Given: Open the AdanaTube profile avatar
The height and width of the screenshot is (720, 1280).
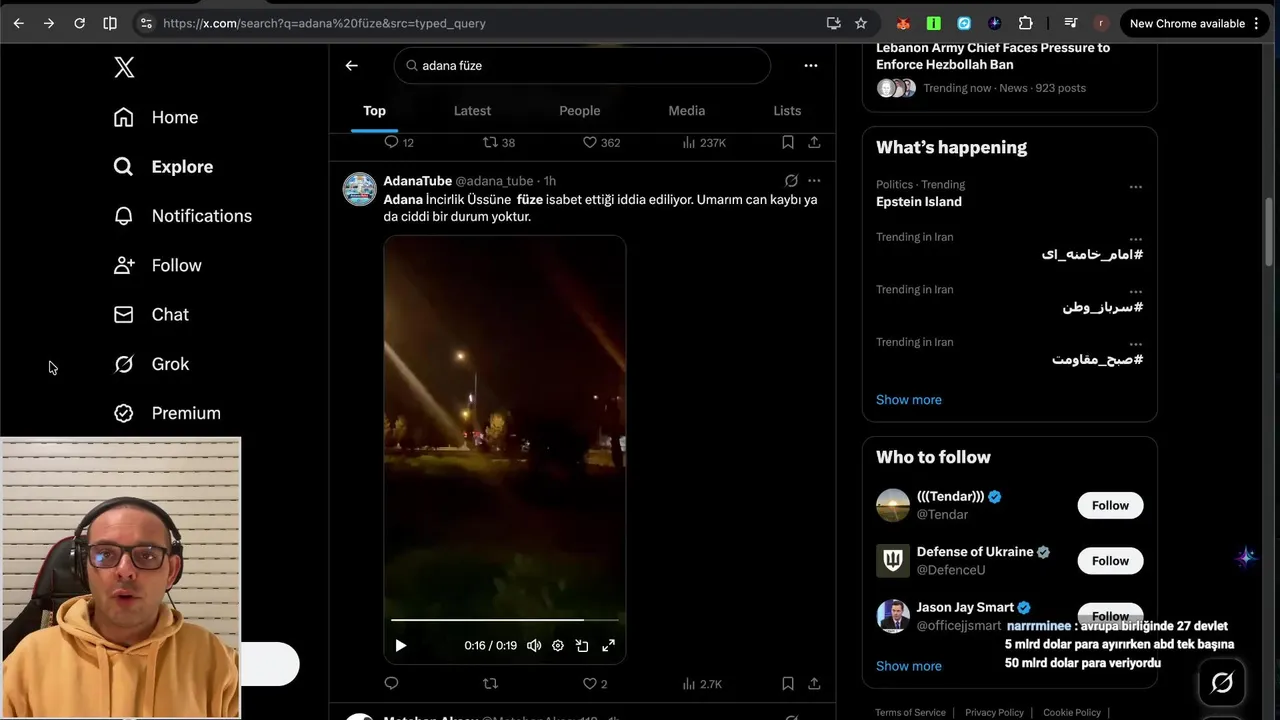Looking at the screenshot, I should point(360,189).
